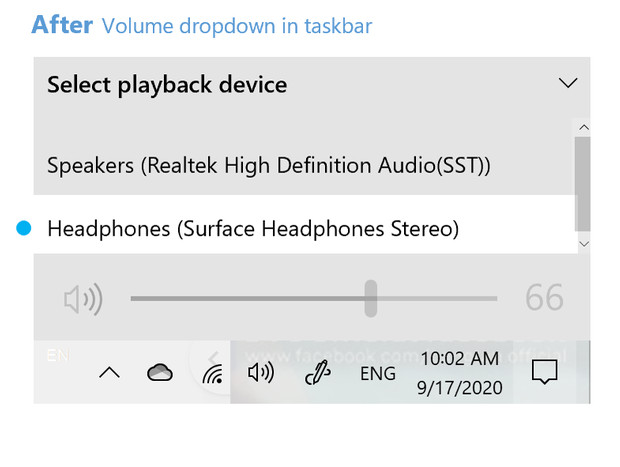Mute using the speaker icon beside the slider
The image size is (620, 467).
click(x=83, y=298)
